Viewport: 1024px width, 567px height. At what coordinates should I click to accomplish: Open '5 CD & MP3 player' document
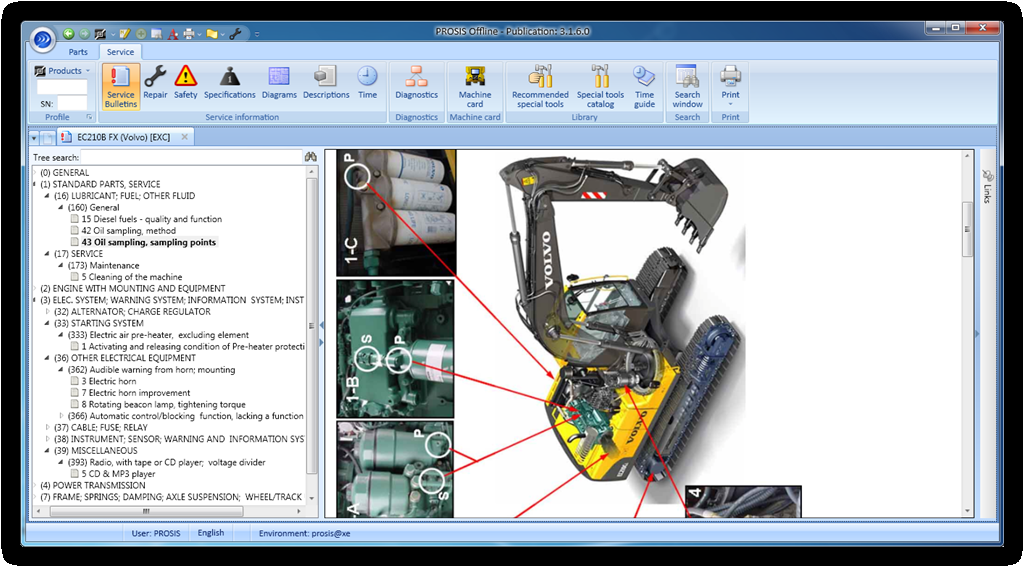tap(118, 474)
